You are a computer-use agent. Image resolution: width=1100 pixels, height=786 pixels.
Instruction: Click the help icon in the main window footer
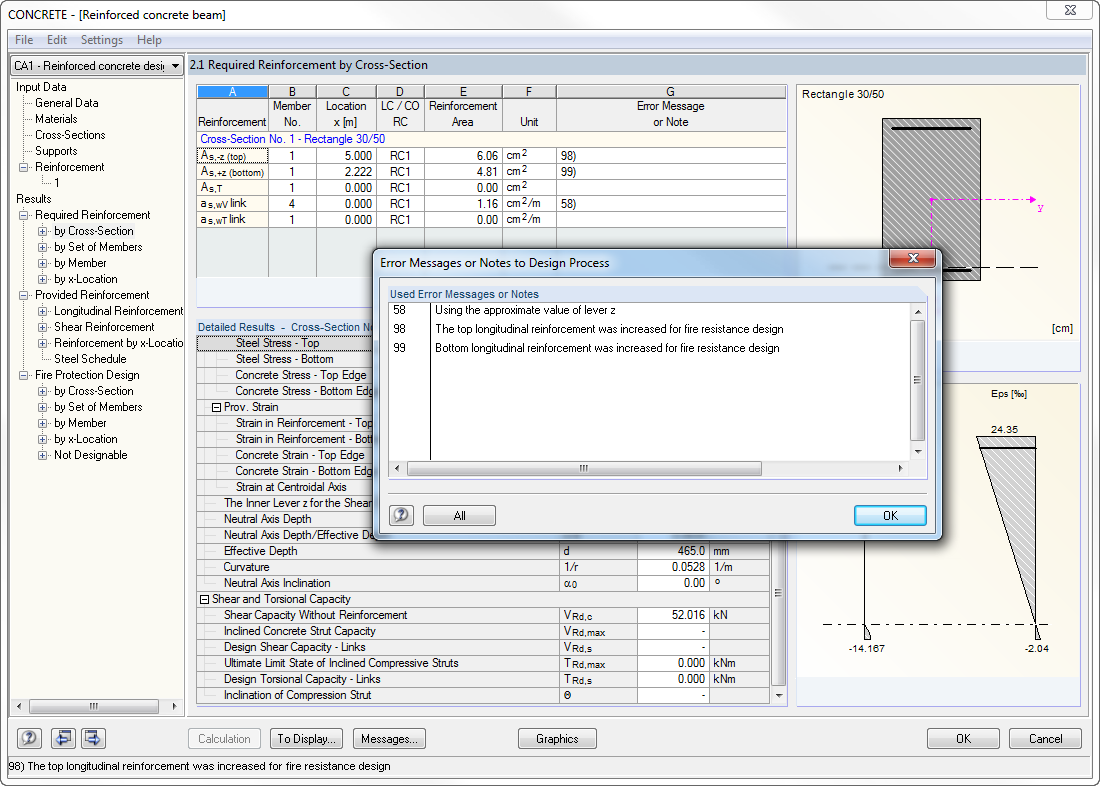coord(29,738)
